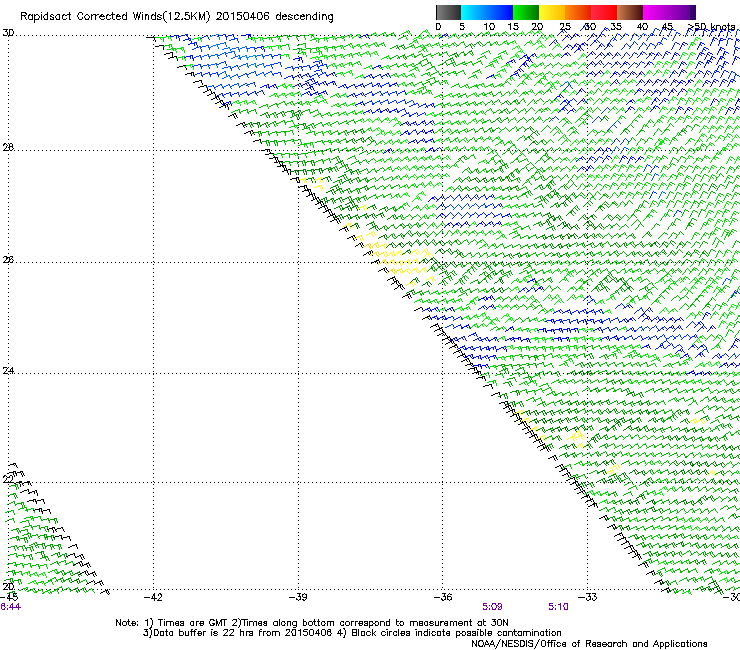Viewport: 740px width, 650px height.
Task: Click the '-45' longitude axis label
Action: (9, 597)
